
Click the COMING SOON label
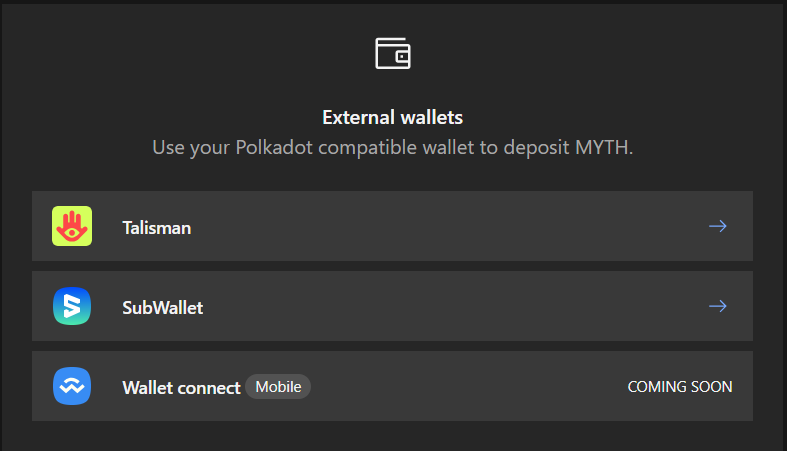pyautogui.click(x=679, y=386)
